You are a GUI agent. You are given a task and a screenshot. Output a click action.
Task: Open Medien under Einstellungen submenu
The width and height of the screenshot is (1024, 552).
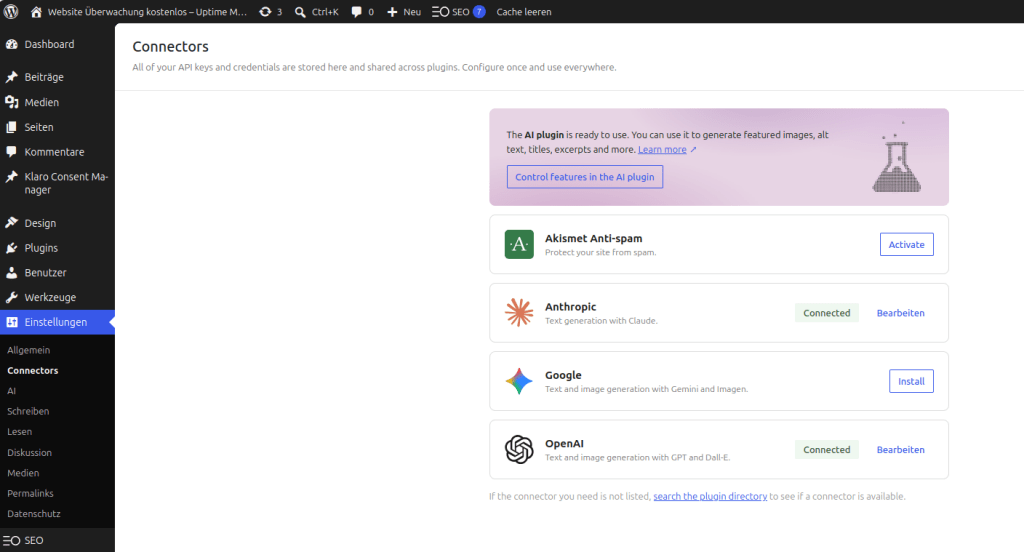pos(24,473)
